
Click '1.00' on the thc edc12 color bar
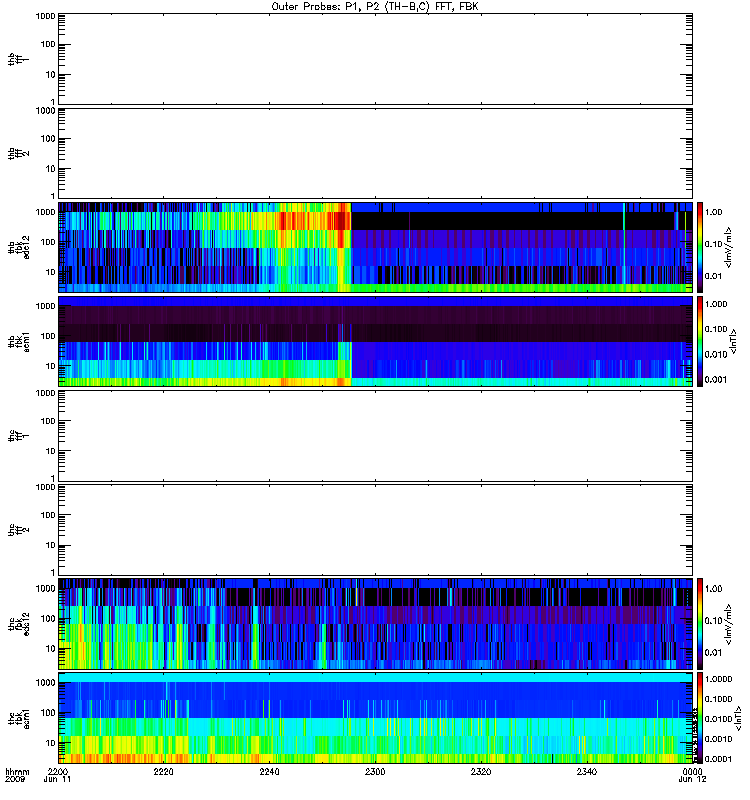(714, 589)
